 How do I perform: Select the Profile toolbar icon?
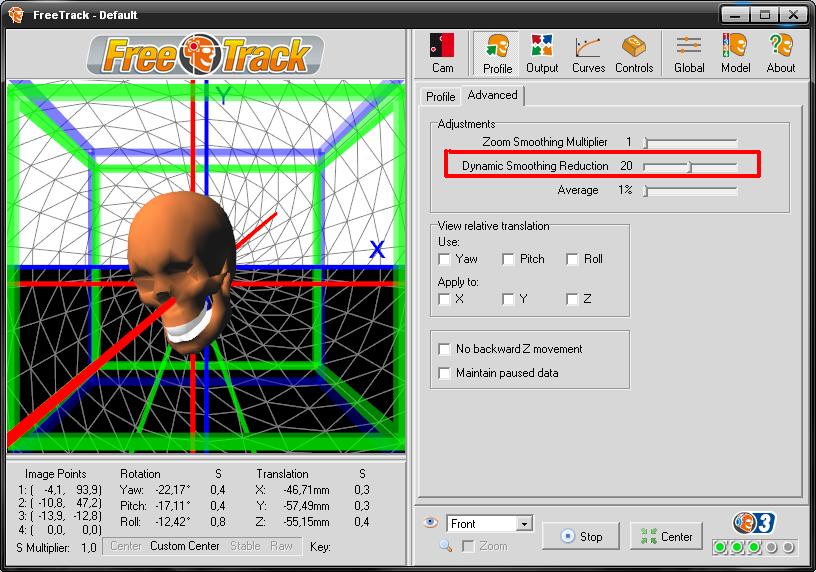(x=497, y=54)
